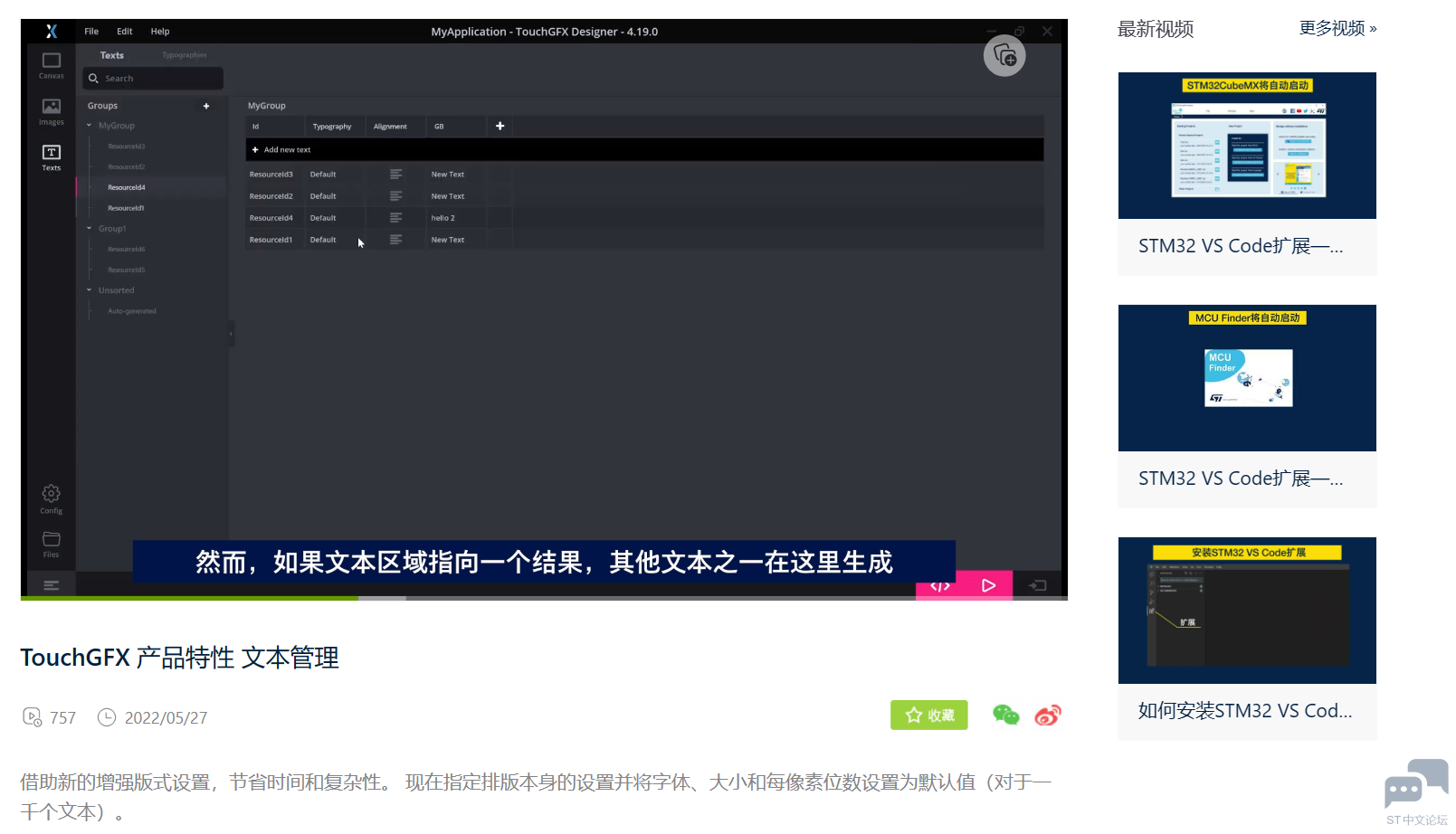Click the alignment icon in the ResourceId1 row
The width and height of the screenshot is (1456, 834).
(x=395, y=239)
